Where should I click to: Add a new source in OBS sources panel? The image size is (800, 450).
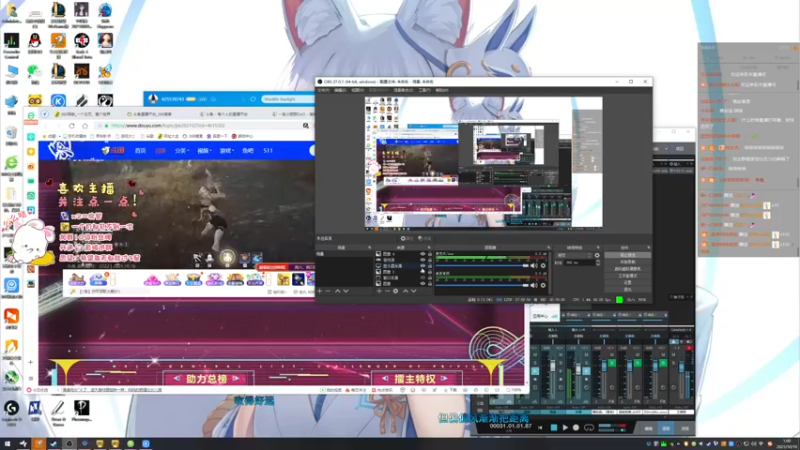(379, 291)
